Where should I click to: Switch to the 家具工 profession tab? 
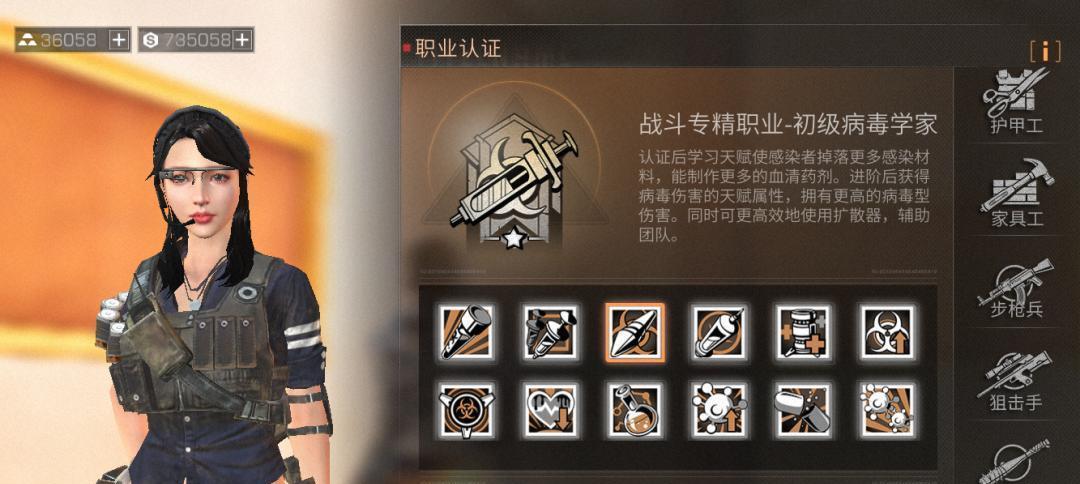point(1017,193)
